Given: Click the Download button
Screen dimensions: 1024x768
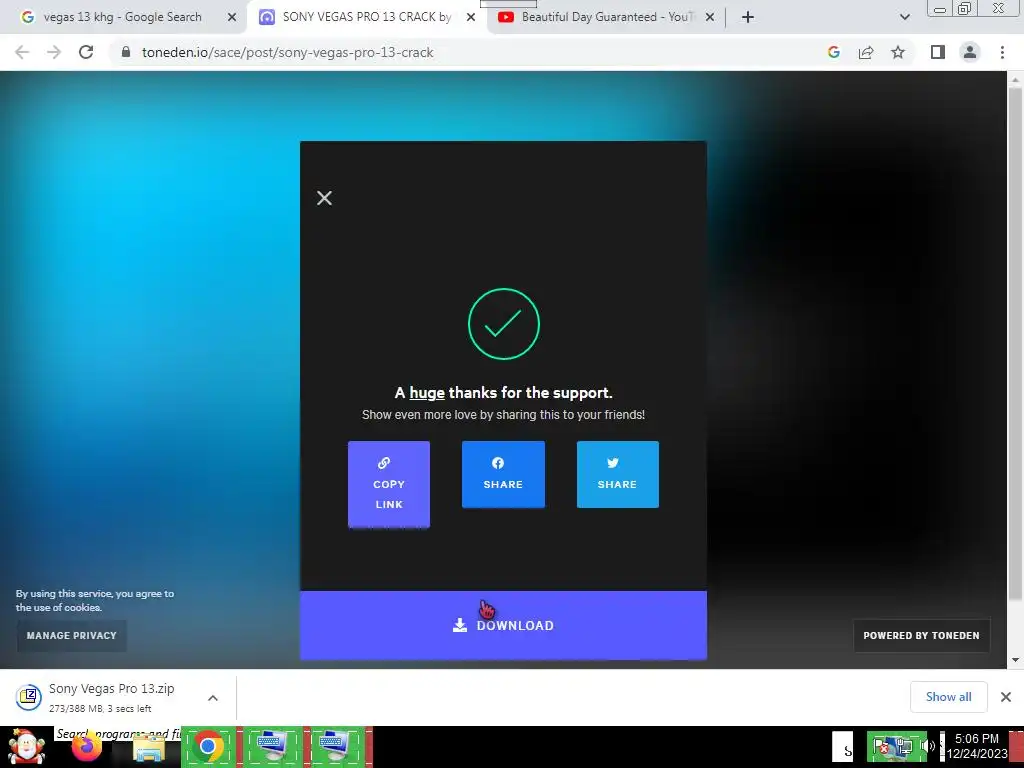Looking at the screenshot, I should coord(503,625).
